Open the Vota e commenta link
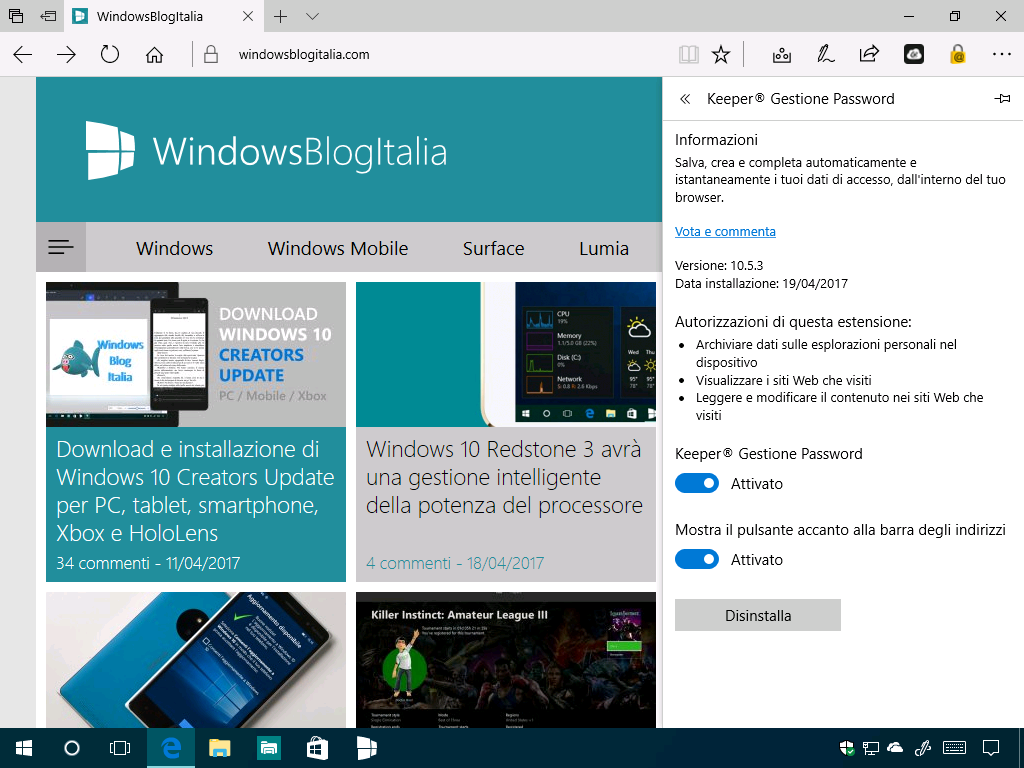 coord(725,231)
